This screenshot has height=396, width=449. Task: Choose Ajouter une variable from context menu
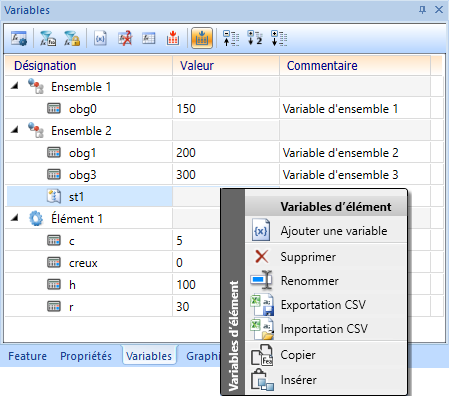pos(326,231)
